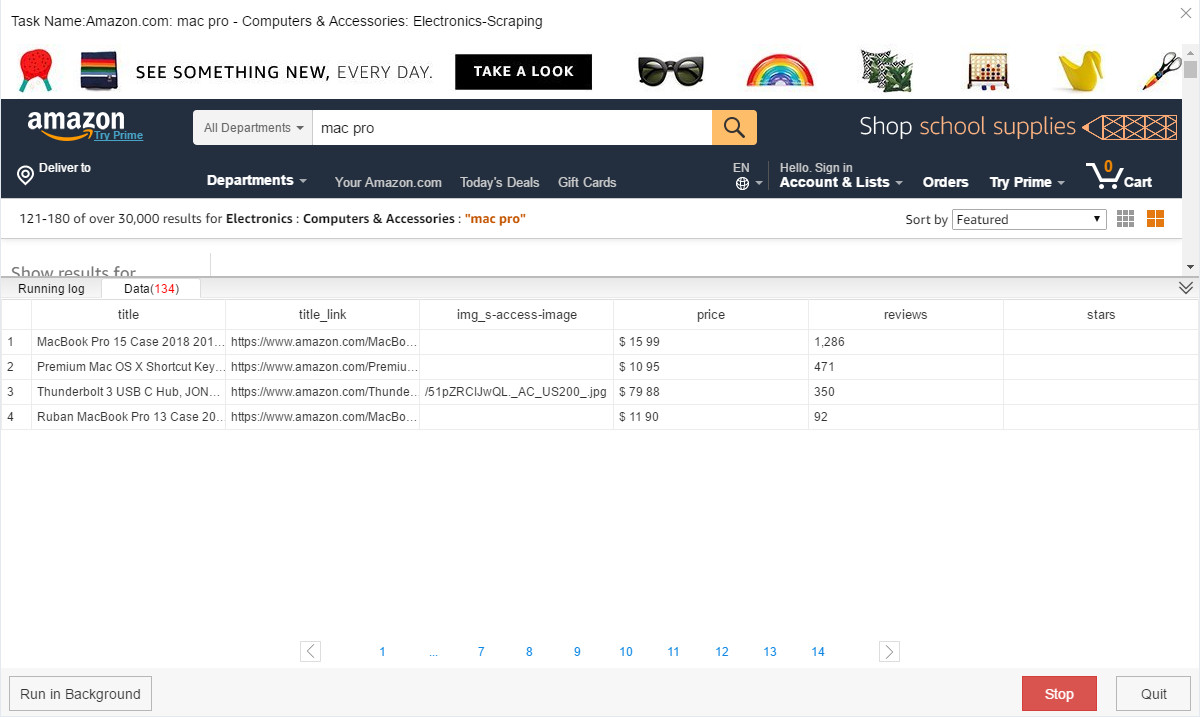Switch to the Running log tab
Image resolution: width=1200 pixels, height=717 pixels.
point(52,288)
